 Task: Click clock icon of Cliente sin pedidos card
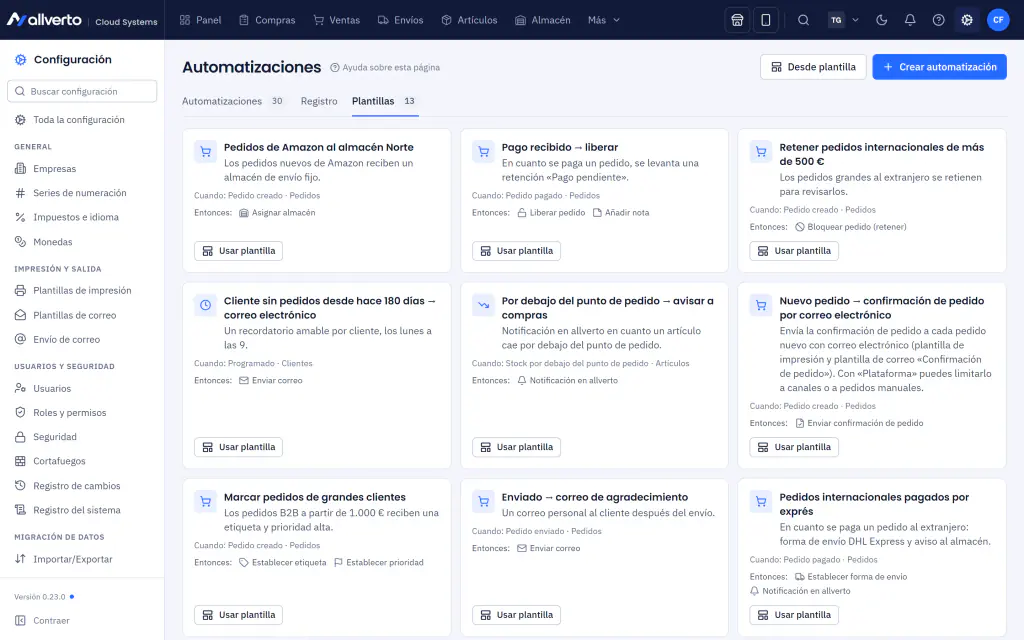click(x=205, y=305)
